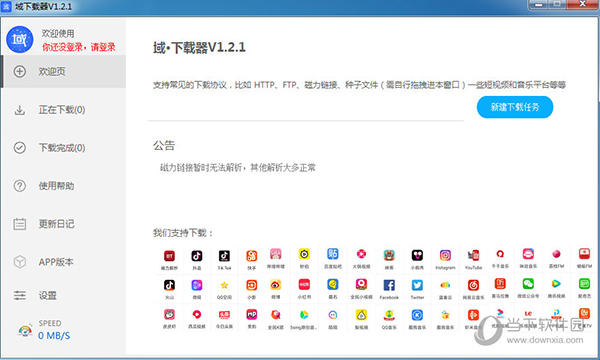Select the 小红书 icon
This screenshot has height=360, width=600.
tap(304, 285)
